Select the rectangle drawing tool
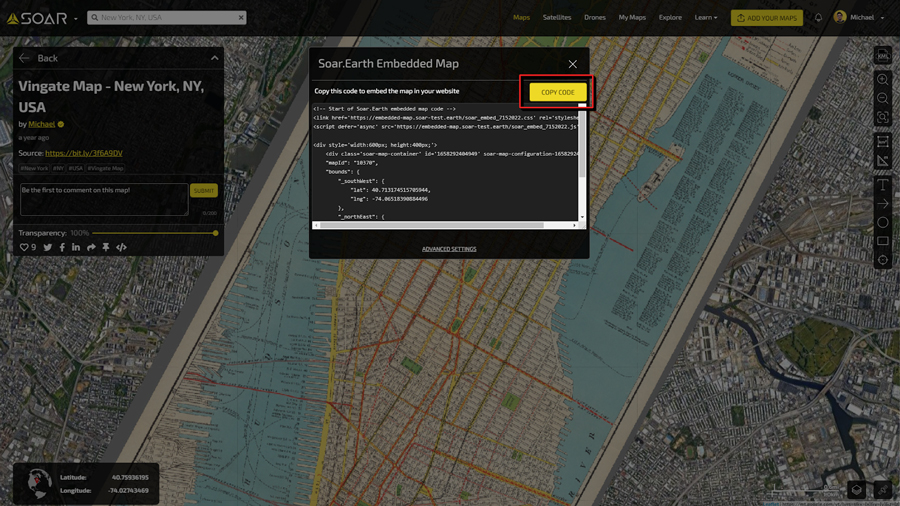The width and height of the screenshot is (900, 506). [883, 241]
